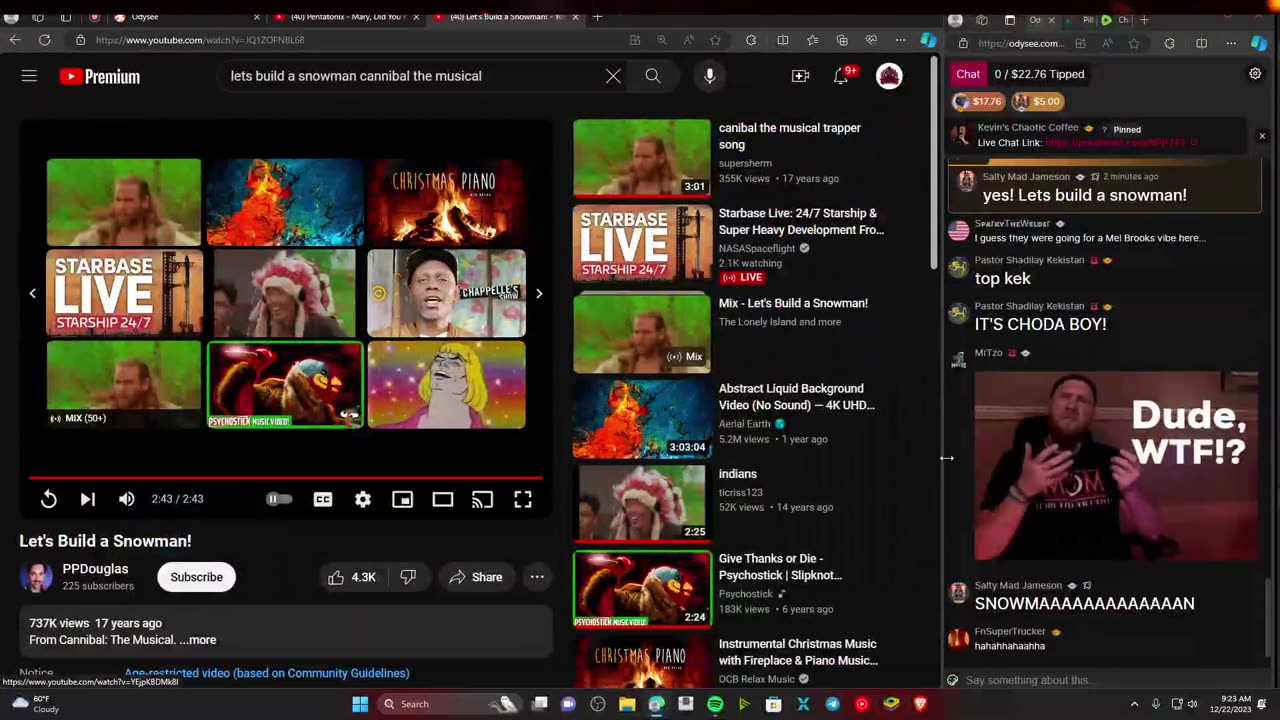The height and width of the screenshot is (720, 1280).
Task: Click the $5.00 tip chip
Action: pyautogui.click(x=1037, y=101)
